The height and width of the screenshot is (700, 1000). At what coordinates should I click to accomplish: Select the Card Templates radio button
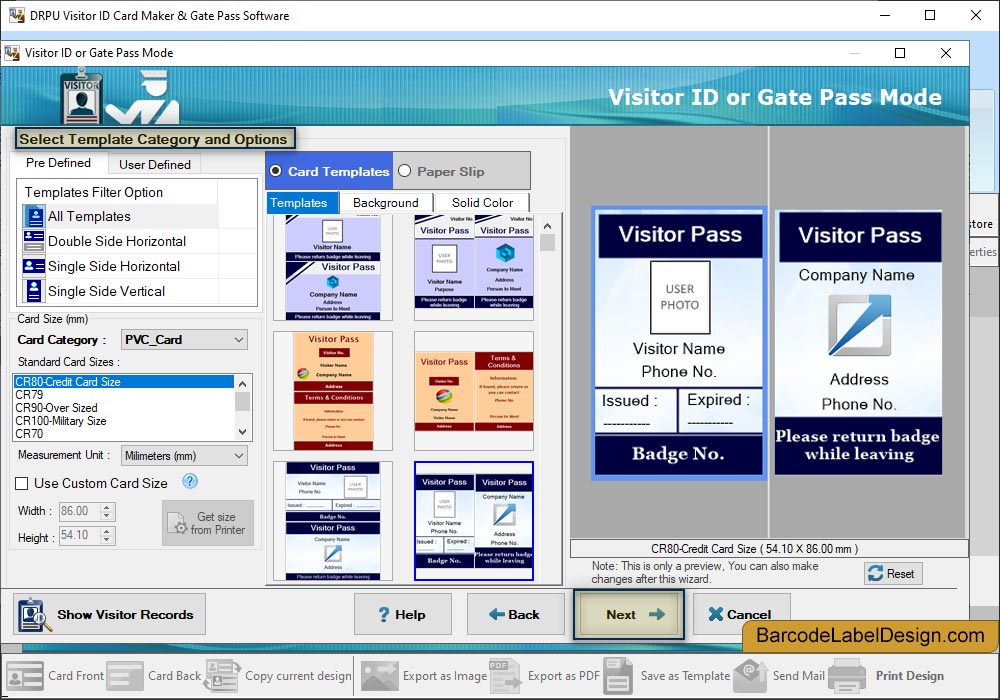pyautogui.click(x=276, y=171)
